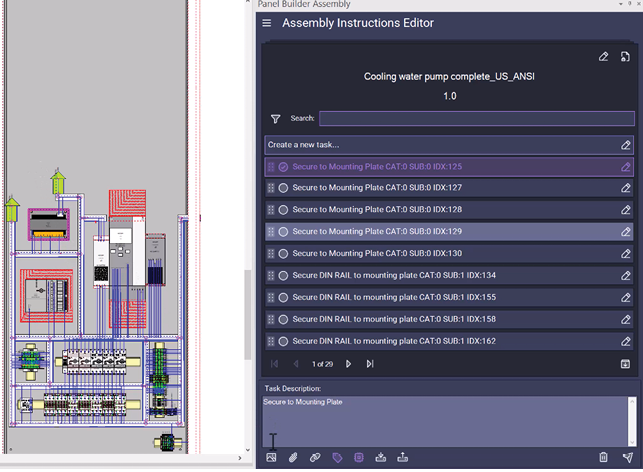Screen dimensions: 643x472
Task: Click the filter funnel icon beside Search
Action: (x=275, y=118)
